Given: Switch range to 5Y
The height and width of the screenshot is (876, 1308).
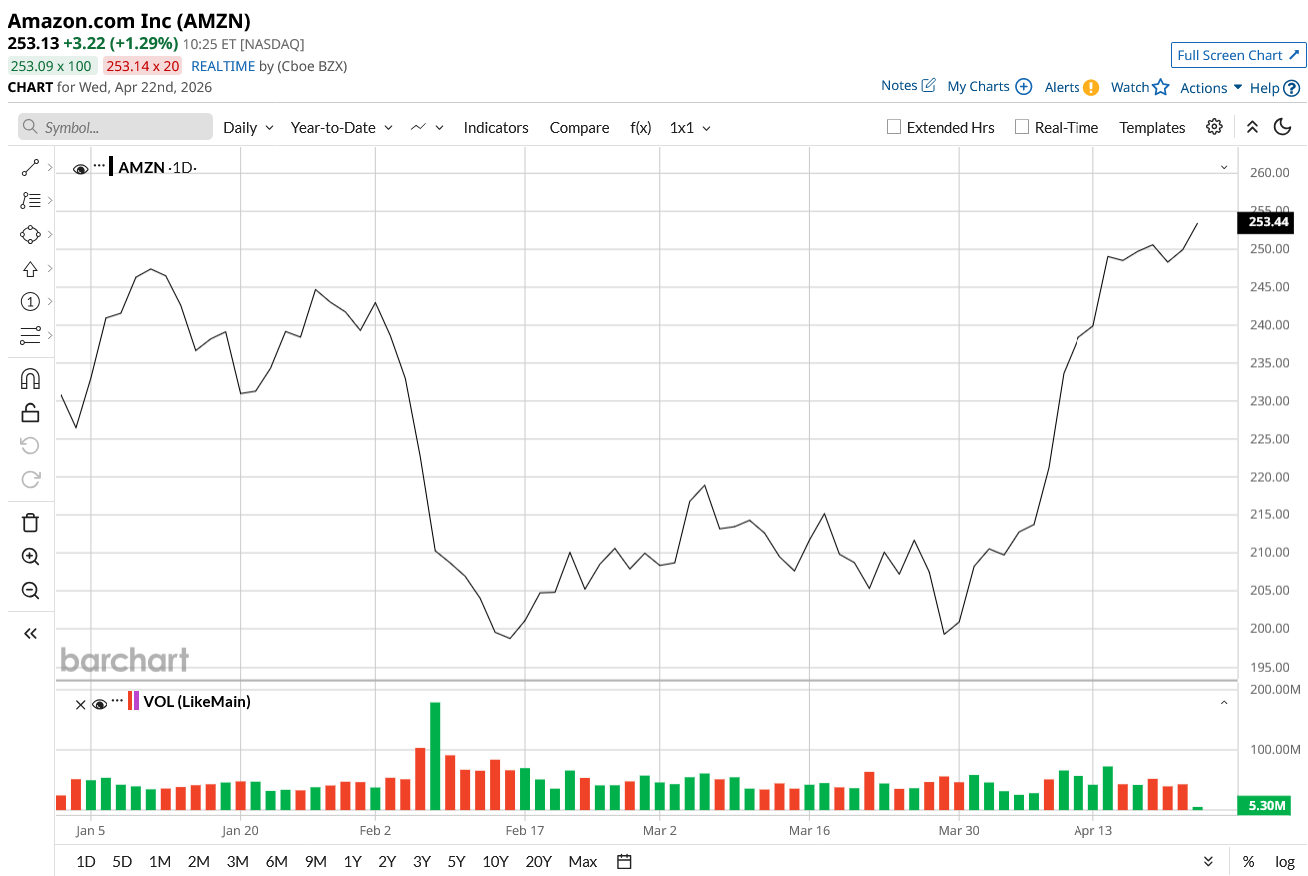Looking at the screenshot, I should 456,861.
